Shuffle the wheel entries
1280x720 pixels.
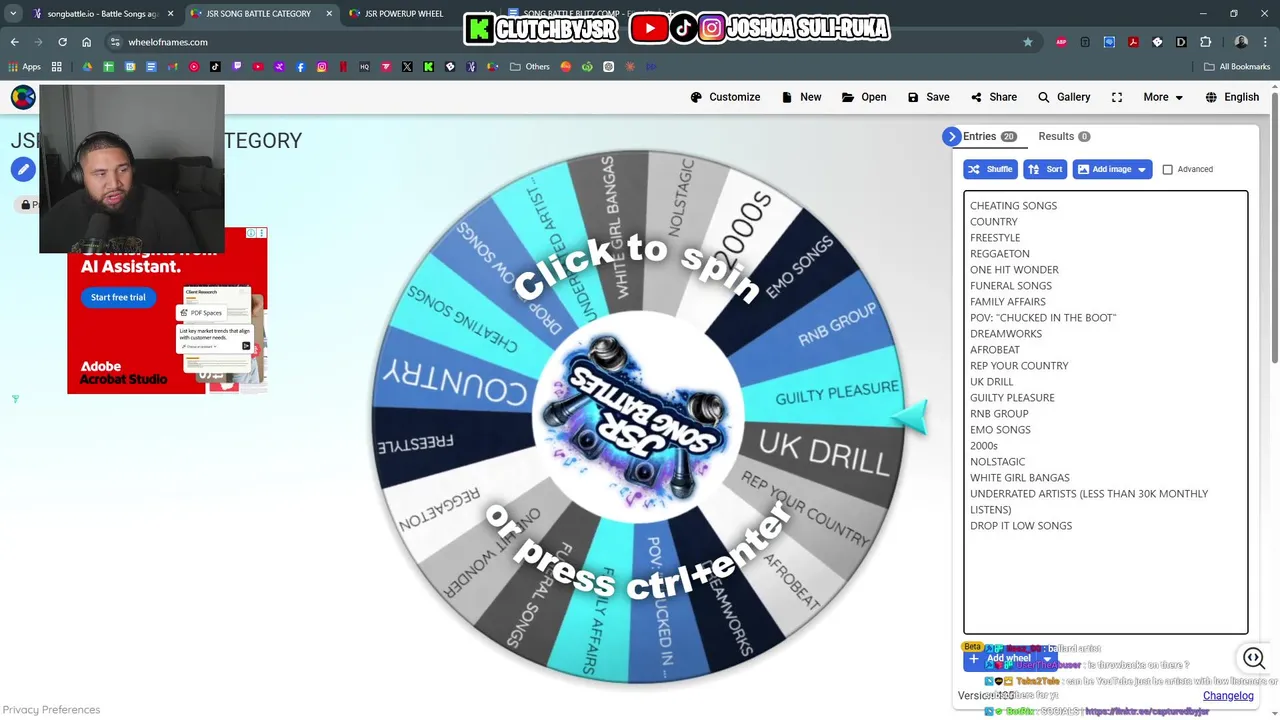[990, 169]
